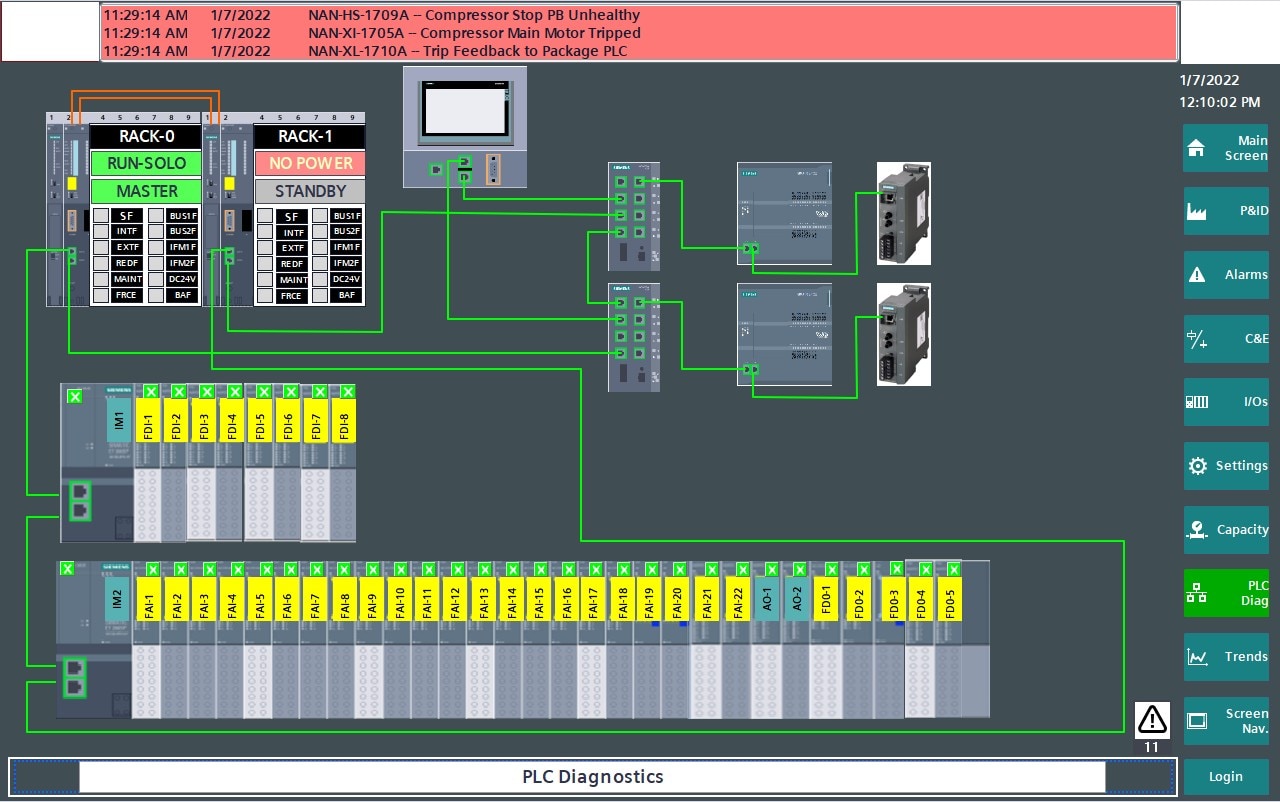Click the Login button
Image resolution: width=1280 pixels, height=802 pixels.
tap(1226, 777)
